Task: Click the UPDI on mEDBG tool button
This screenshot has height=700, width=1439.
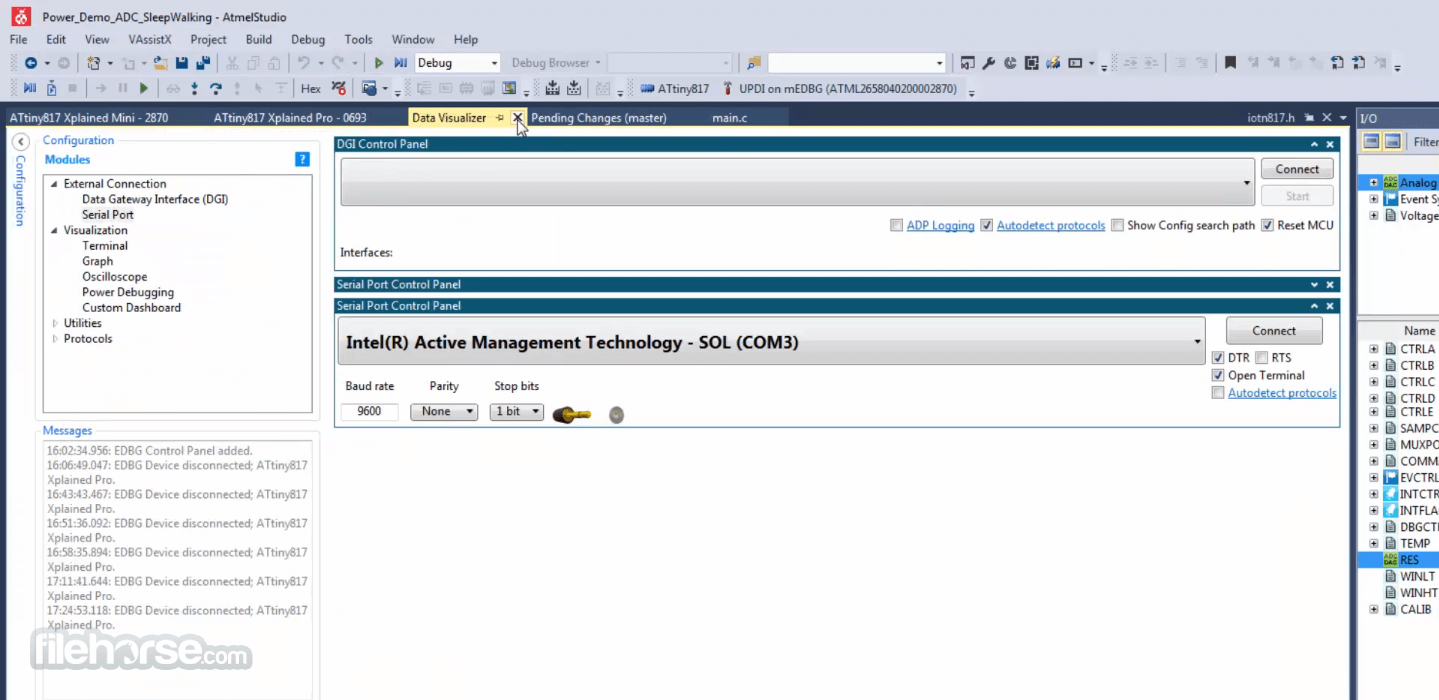Action: tap(839, 89)
